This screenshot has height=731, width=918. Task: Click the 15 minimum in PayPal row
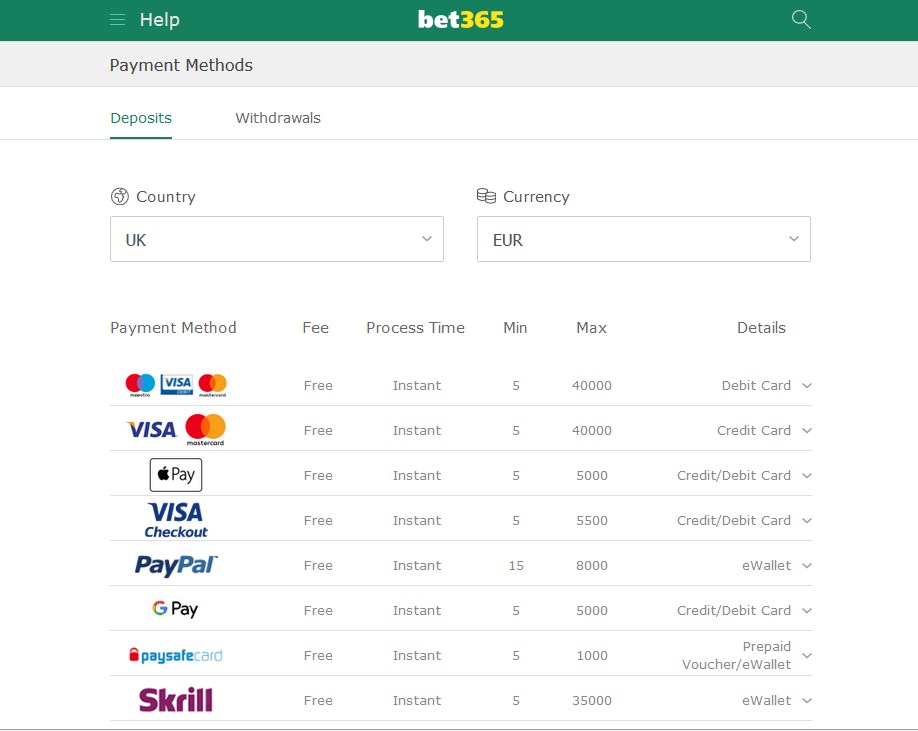[516, 566]
